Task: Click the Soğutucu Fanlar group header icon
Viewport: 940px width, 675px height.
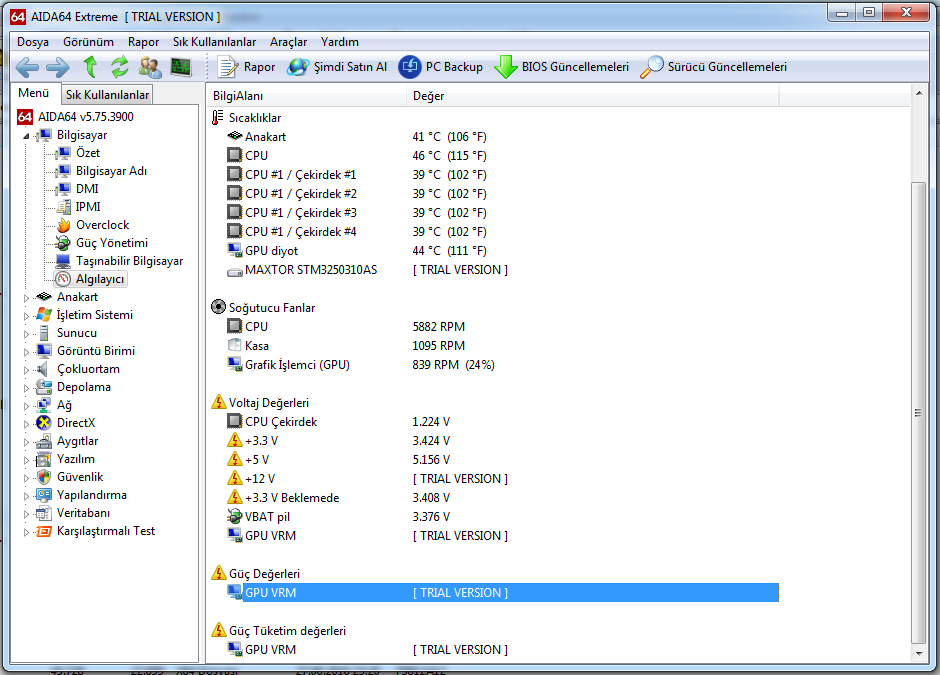Action: pos(218,308)
